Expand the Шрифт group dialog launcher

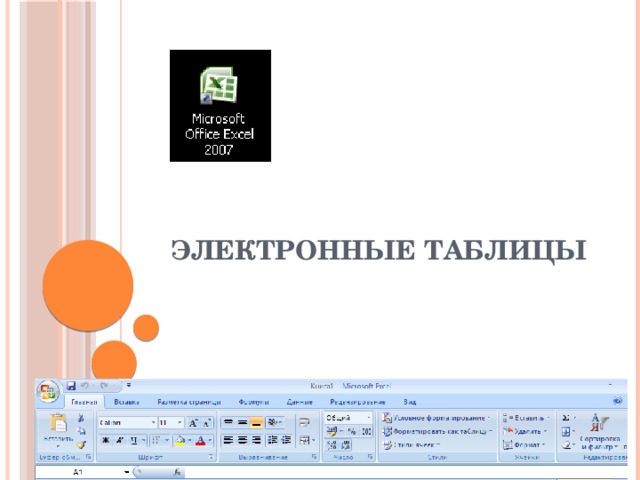click(211, 457)
